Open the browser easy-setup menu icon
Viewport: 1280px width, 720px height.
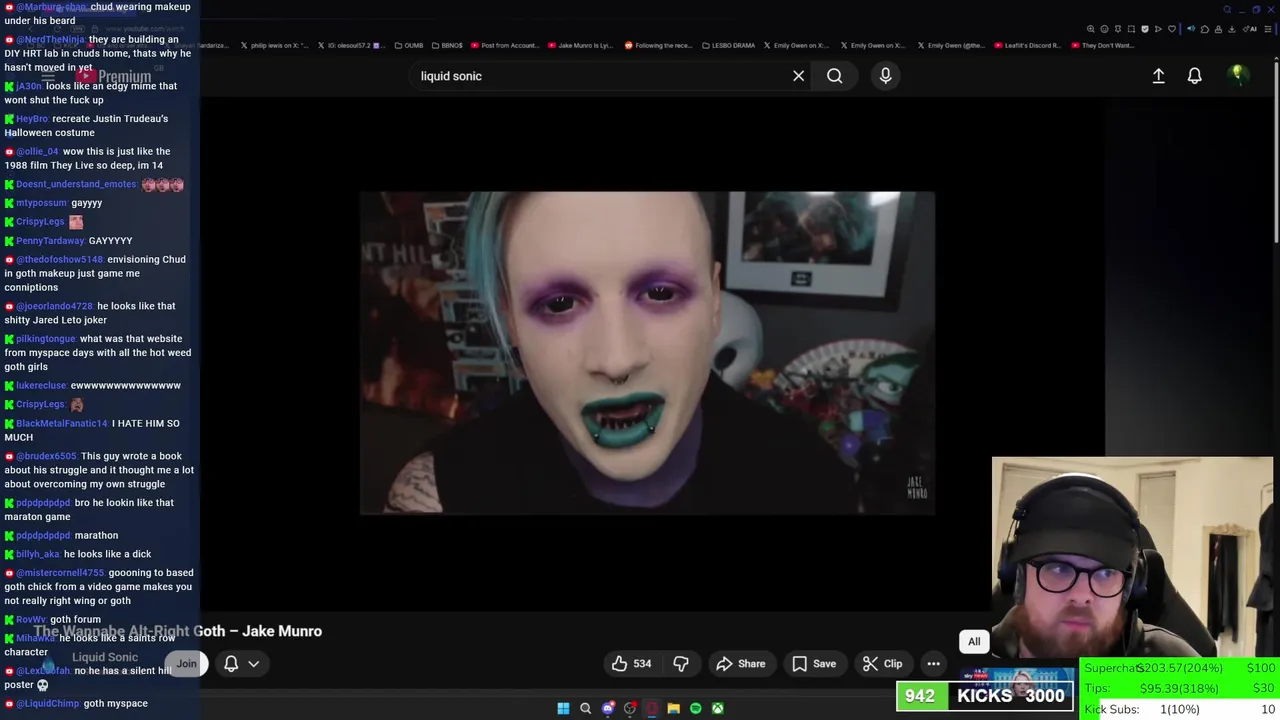click(x=1267, y=29)
